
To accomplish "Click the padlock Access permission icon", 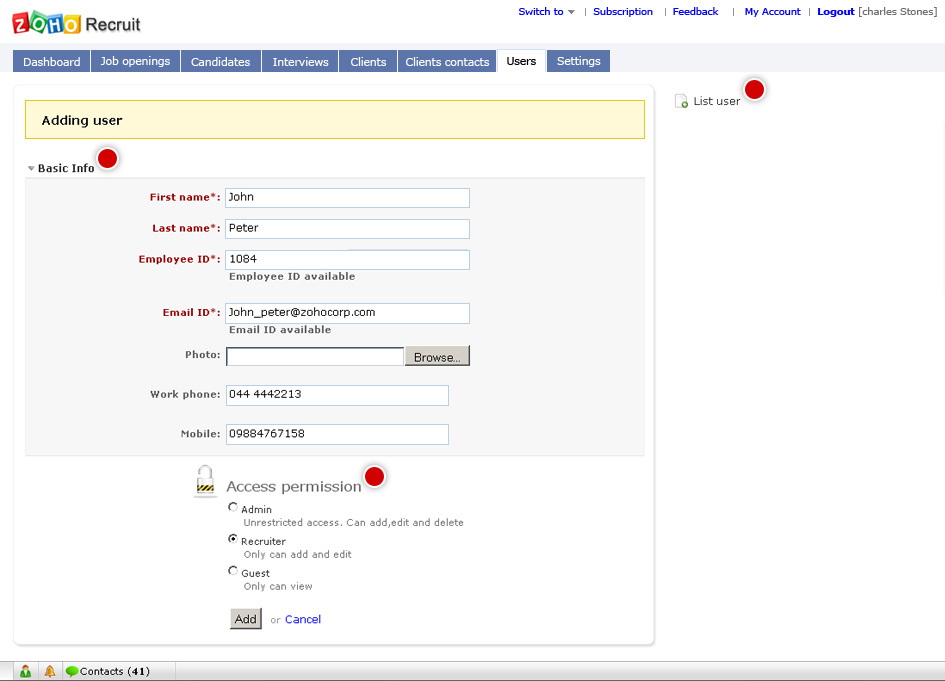I will [206, 481].
